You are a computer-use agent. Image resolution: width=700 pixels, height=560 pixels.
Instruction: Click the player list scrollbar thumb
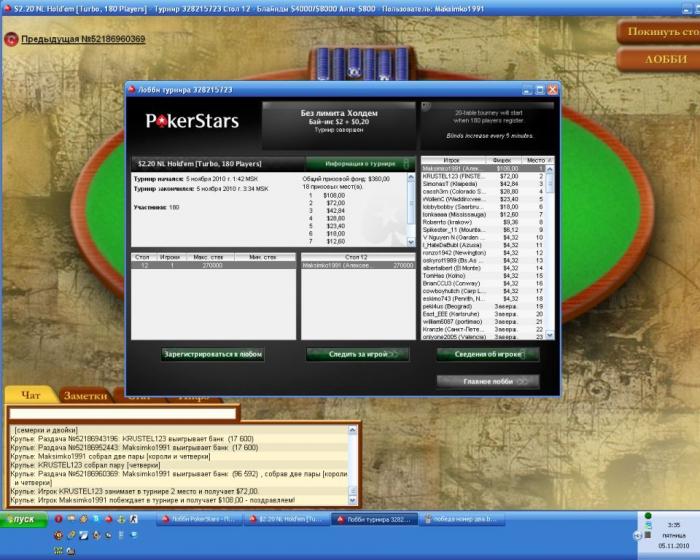[x=550, y=183]
